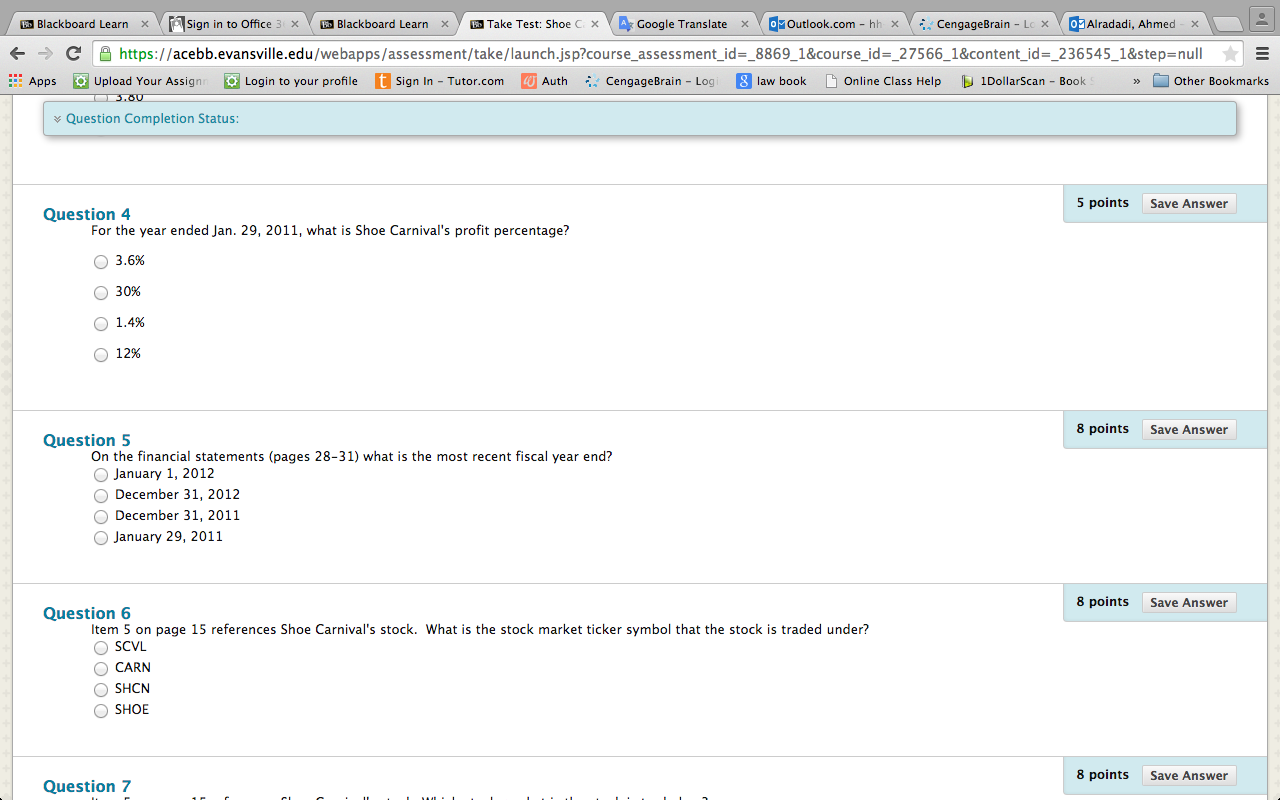
Task: Open the Sign In - Tutor.com bookmark
Action: coord(439,81)
